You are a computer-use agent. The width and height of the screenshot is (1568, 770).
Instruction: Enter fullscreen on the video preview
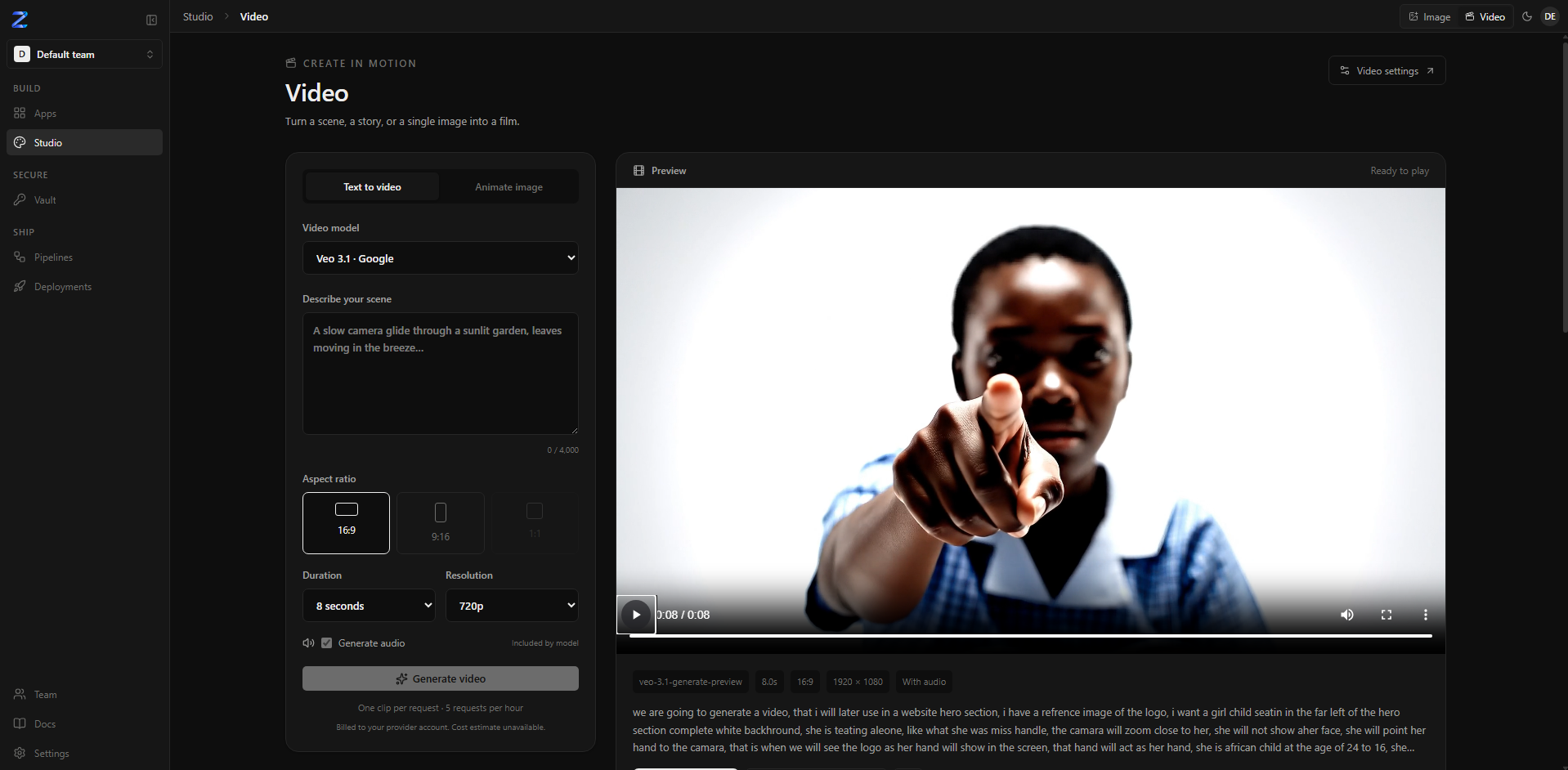1387,615
